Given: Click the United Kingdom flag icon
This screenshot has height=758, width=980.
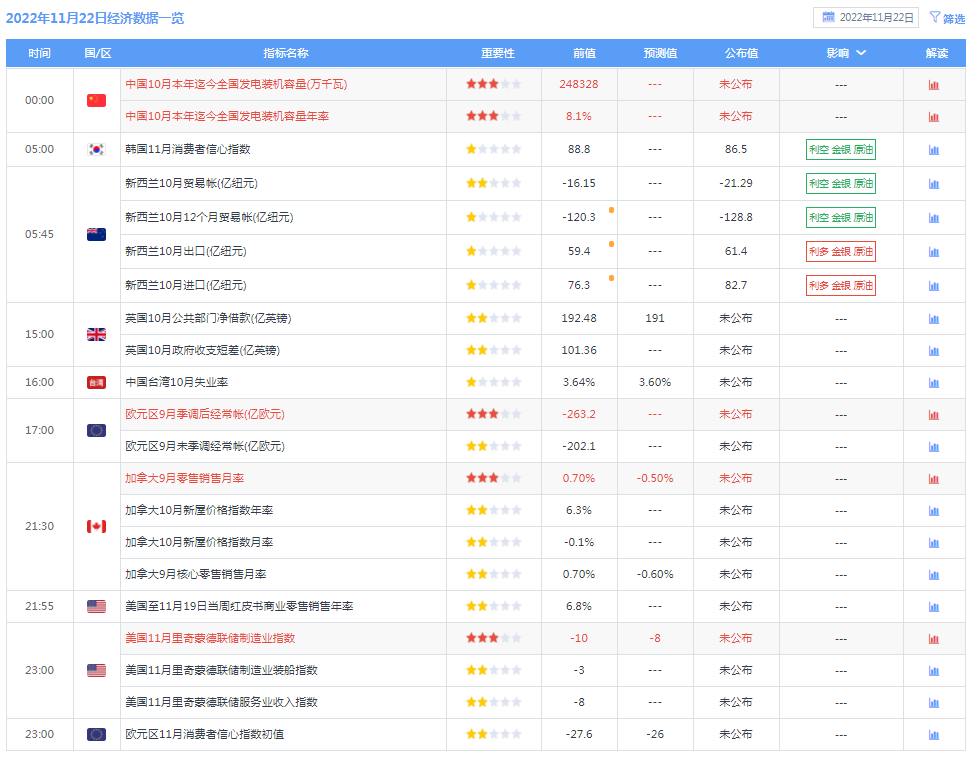Looking at the screenshot, I should [96, 334].
